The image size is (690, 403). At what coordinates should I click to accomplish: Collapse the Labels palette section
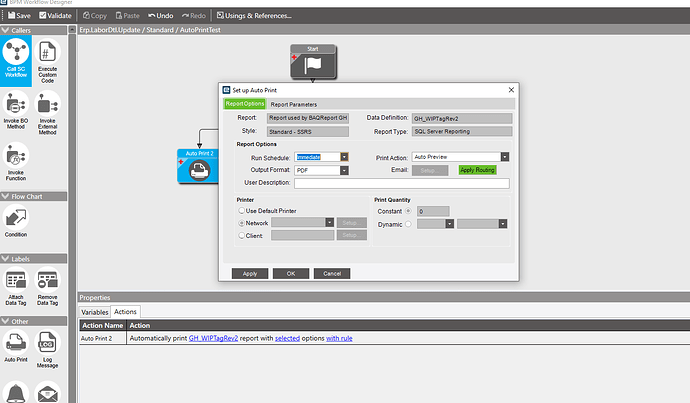[5, 259]
